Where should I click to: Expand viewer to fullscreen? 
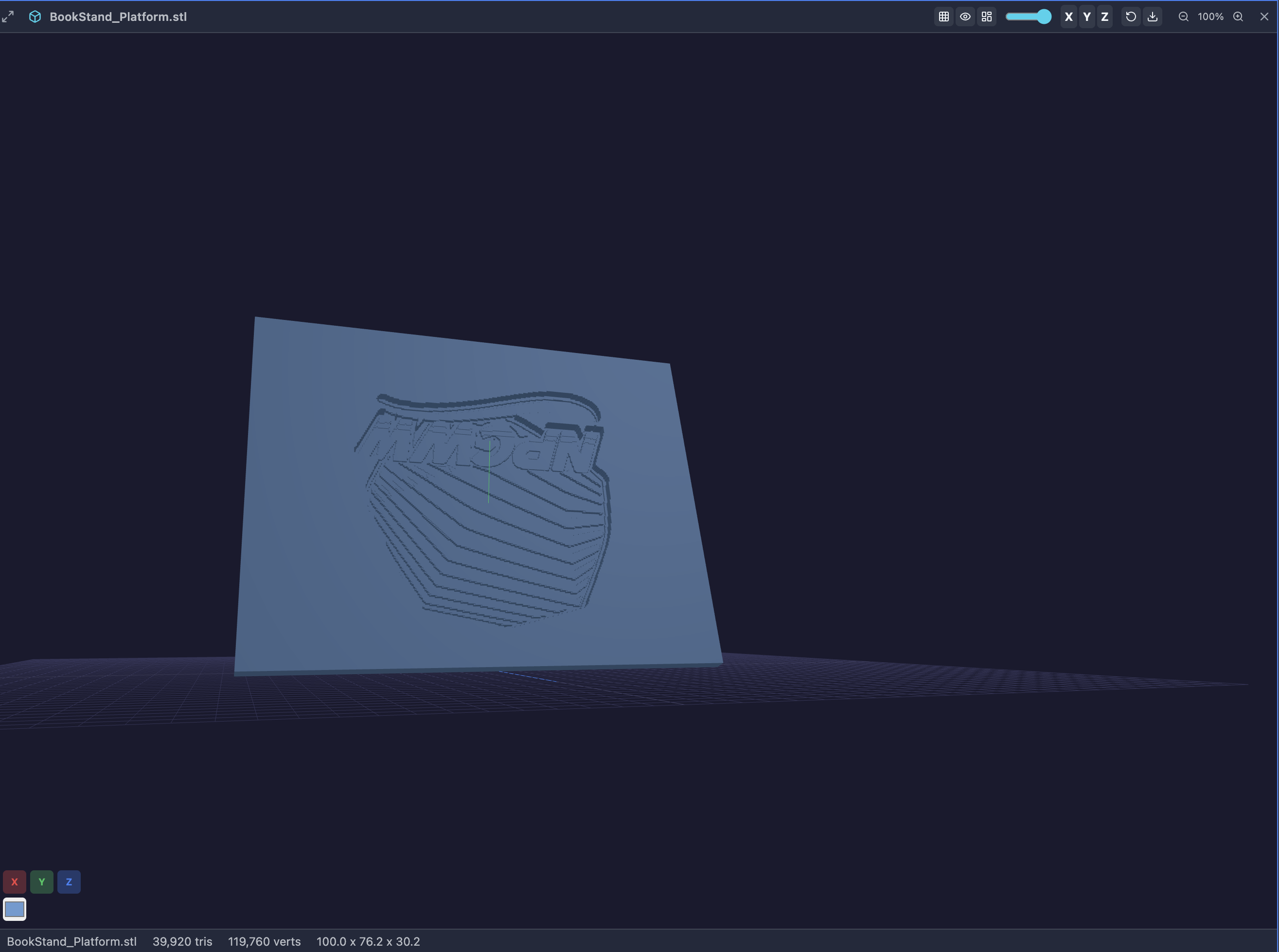8,17
